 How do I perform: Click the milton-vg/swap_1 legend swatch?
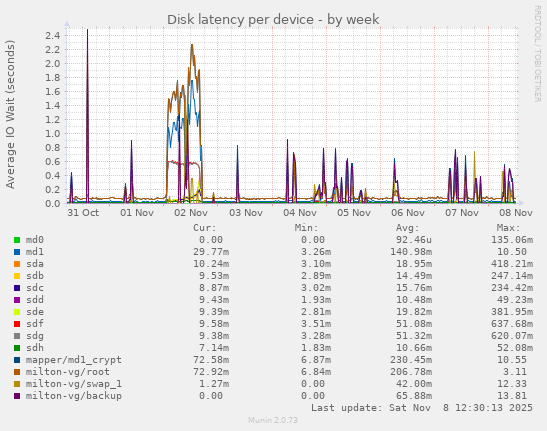coord(17,384)
